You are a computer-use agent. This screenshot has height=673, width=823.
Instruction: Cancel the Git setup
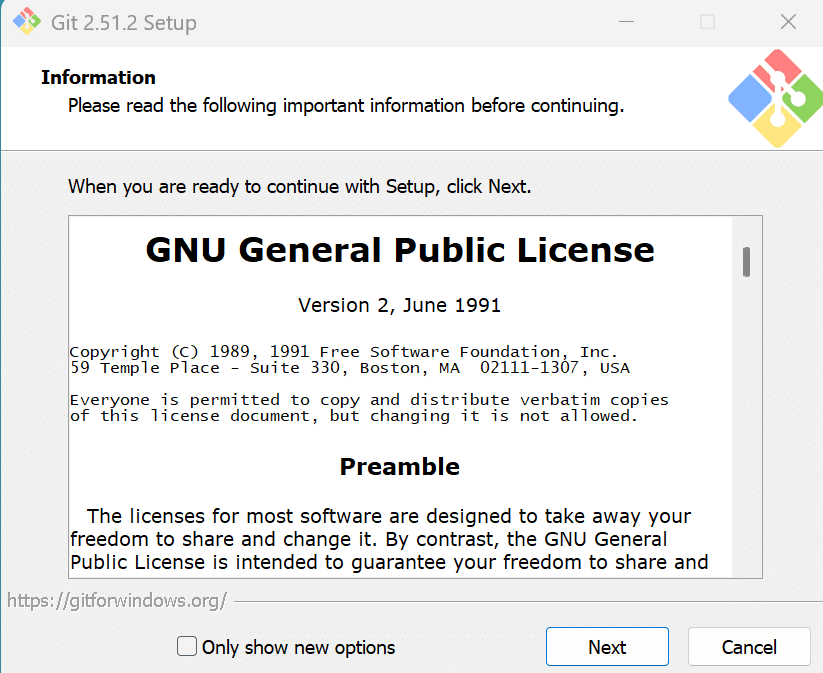(749, 647)
